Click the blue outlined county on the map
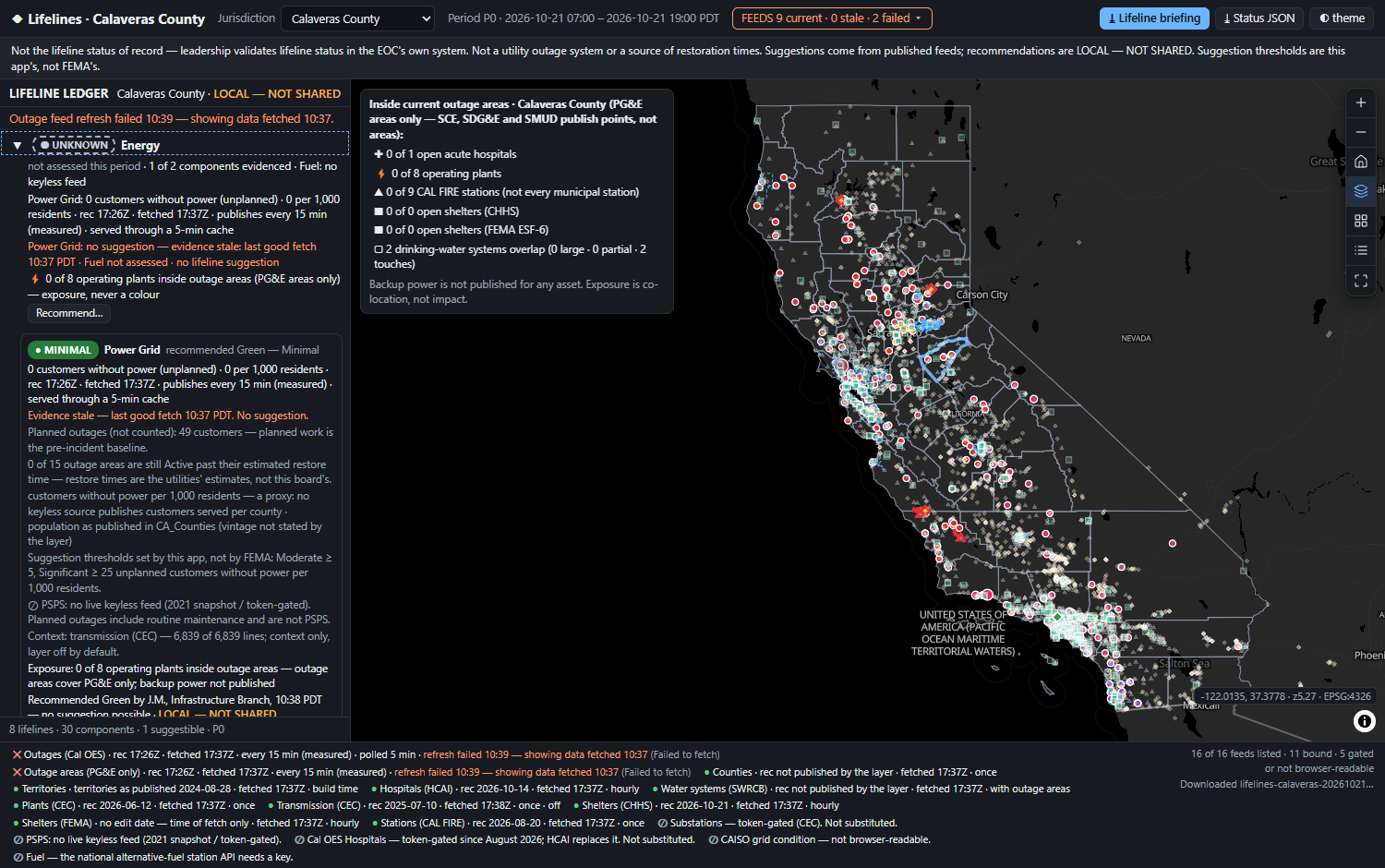 tap(944, 358)
